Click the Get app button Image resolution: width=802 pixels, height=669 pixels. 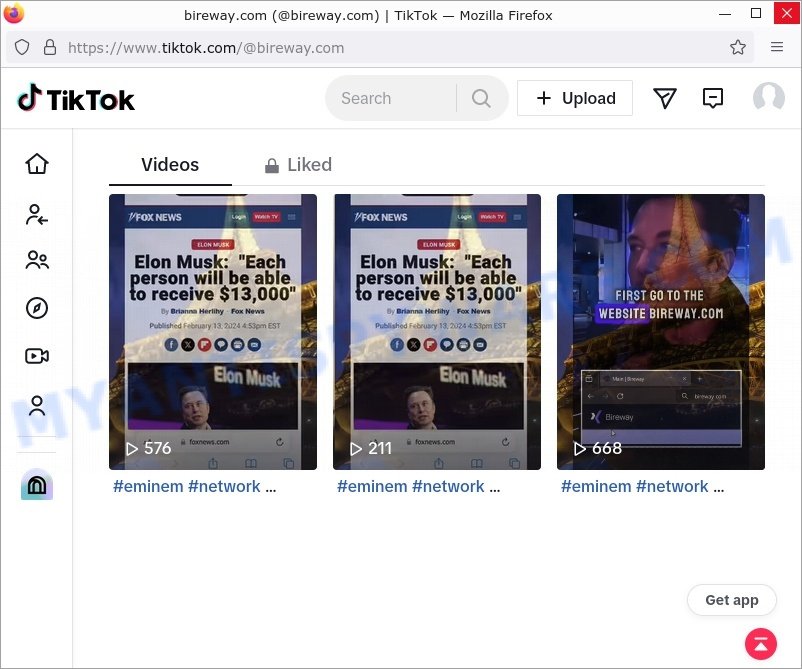[732, 600]
